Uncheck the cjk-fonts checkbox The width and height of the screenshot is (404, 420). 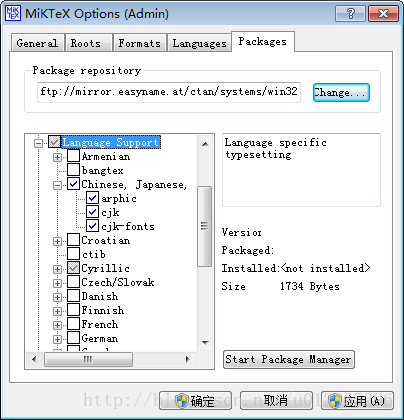click(92, 226)
